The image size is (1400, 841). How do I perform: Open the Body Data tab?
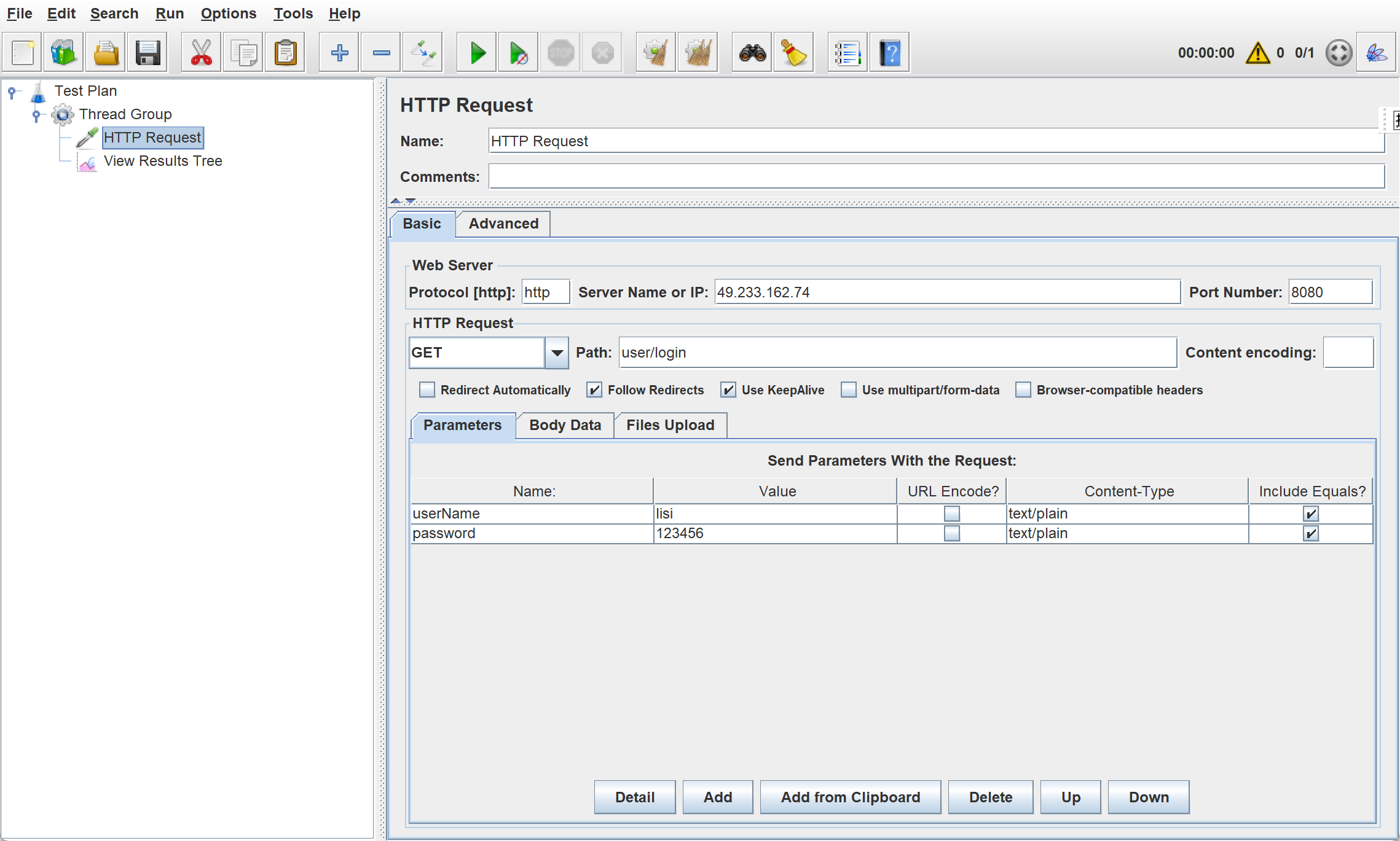tap(565, 425)
